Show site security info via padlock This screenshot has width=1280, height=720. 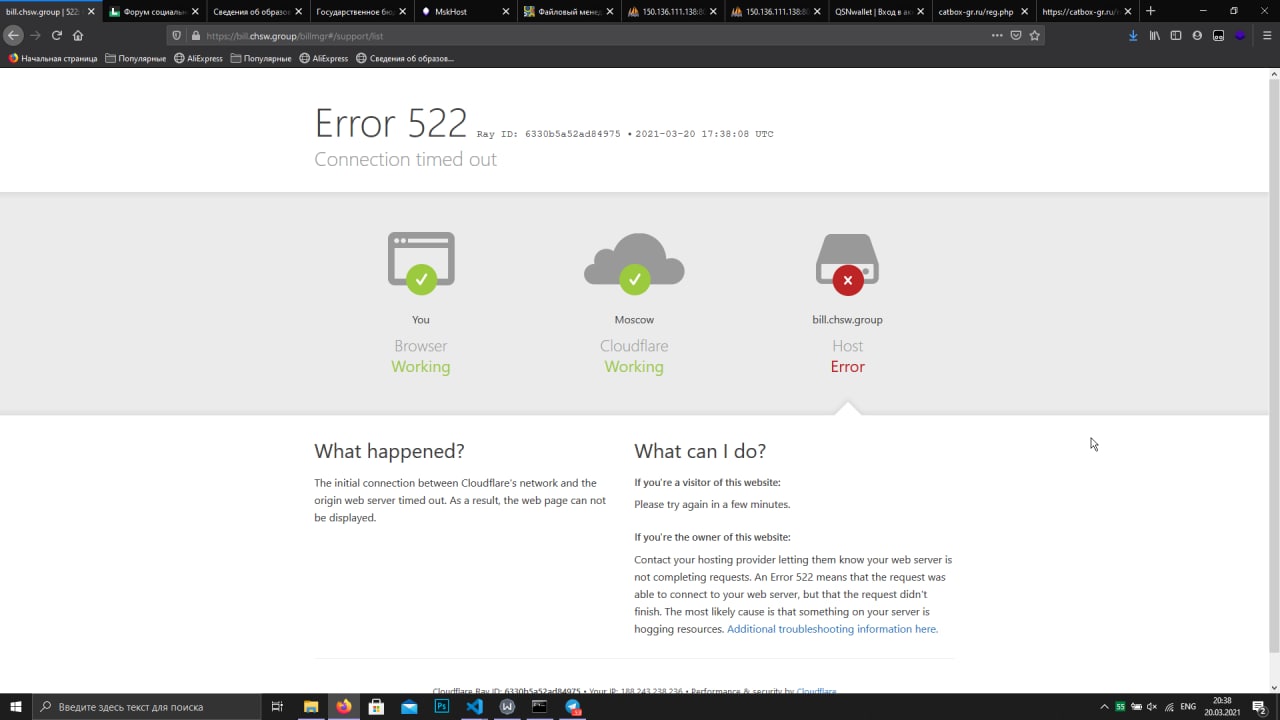(x=195, y=36)
